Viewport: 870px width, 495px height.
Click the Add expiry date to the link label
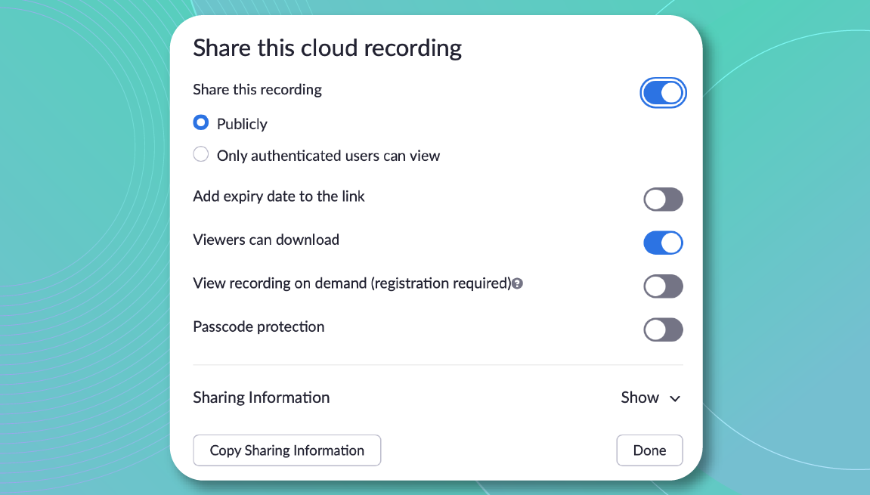[x=278, y=196]
